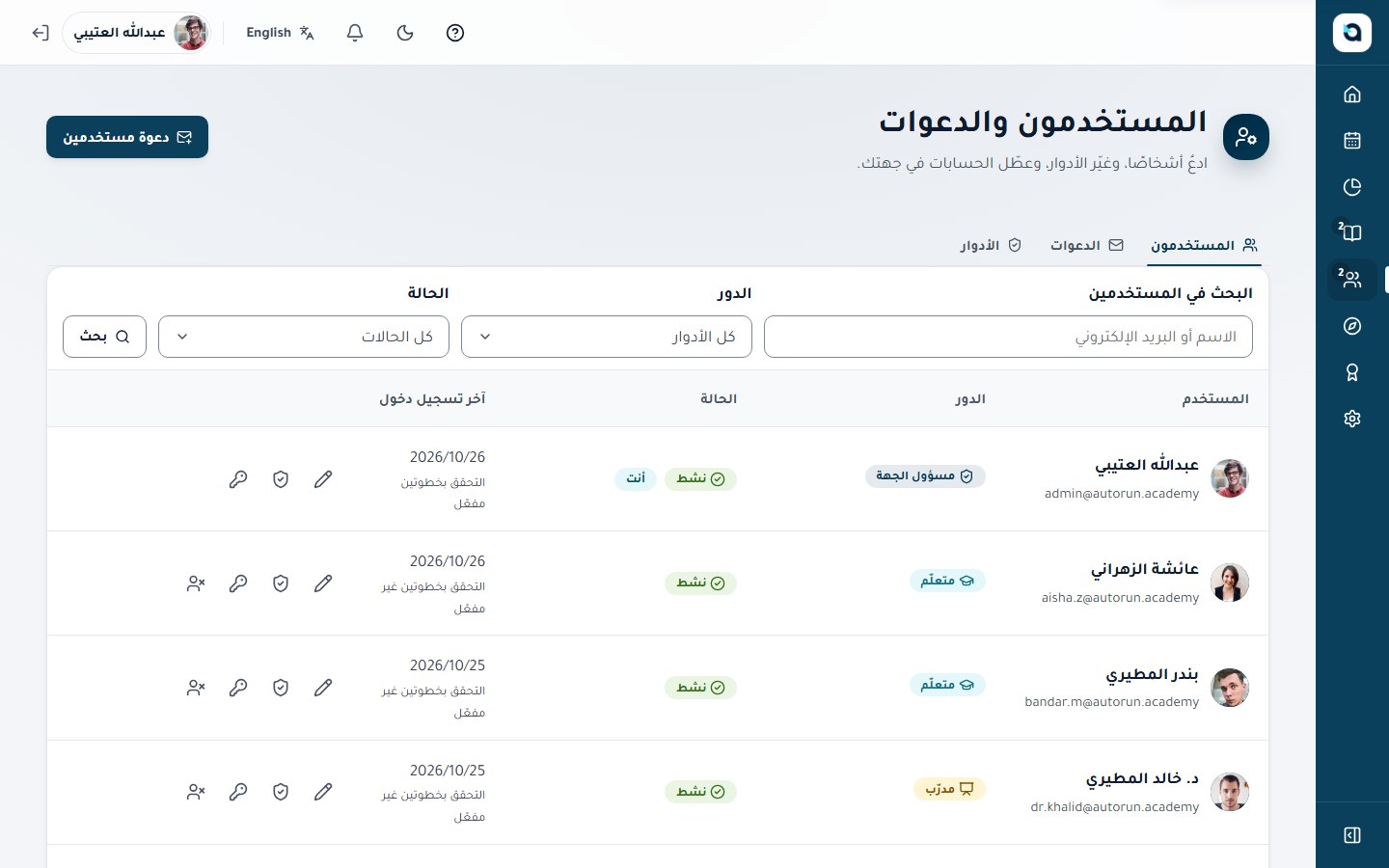The width and height of the screenshot is (1389, 868).
Task: Click the مسؤول الجهة role badge
Action: (925, 476)
